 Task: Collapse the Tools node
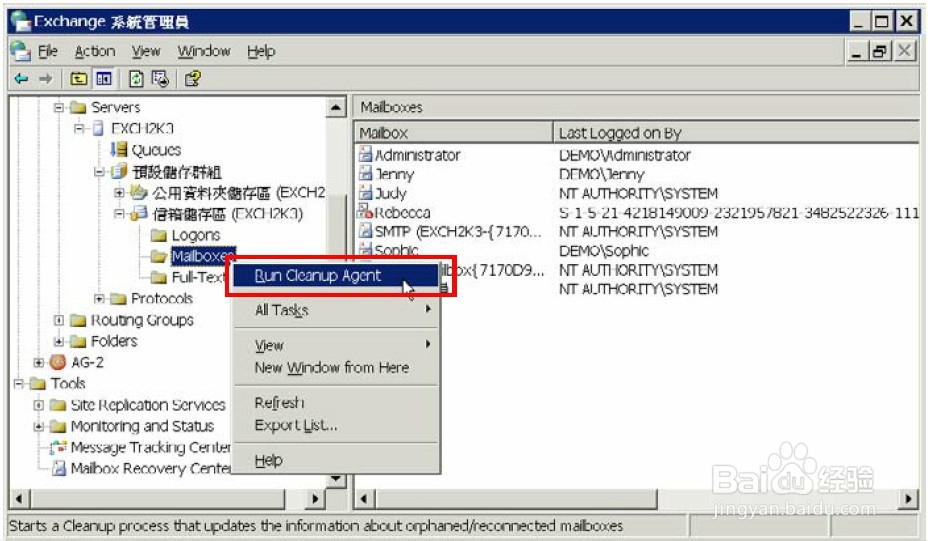point(18,384)
